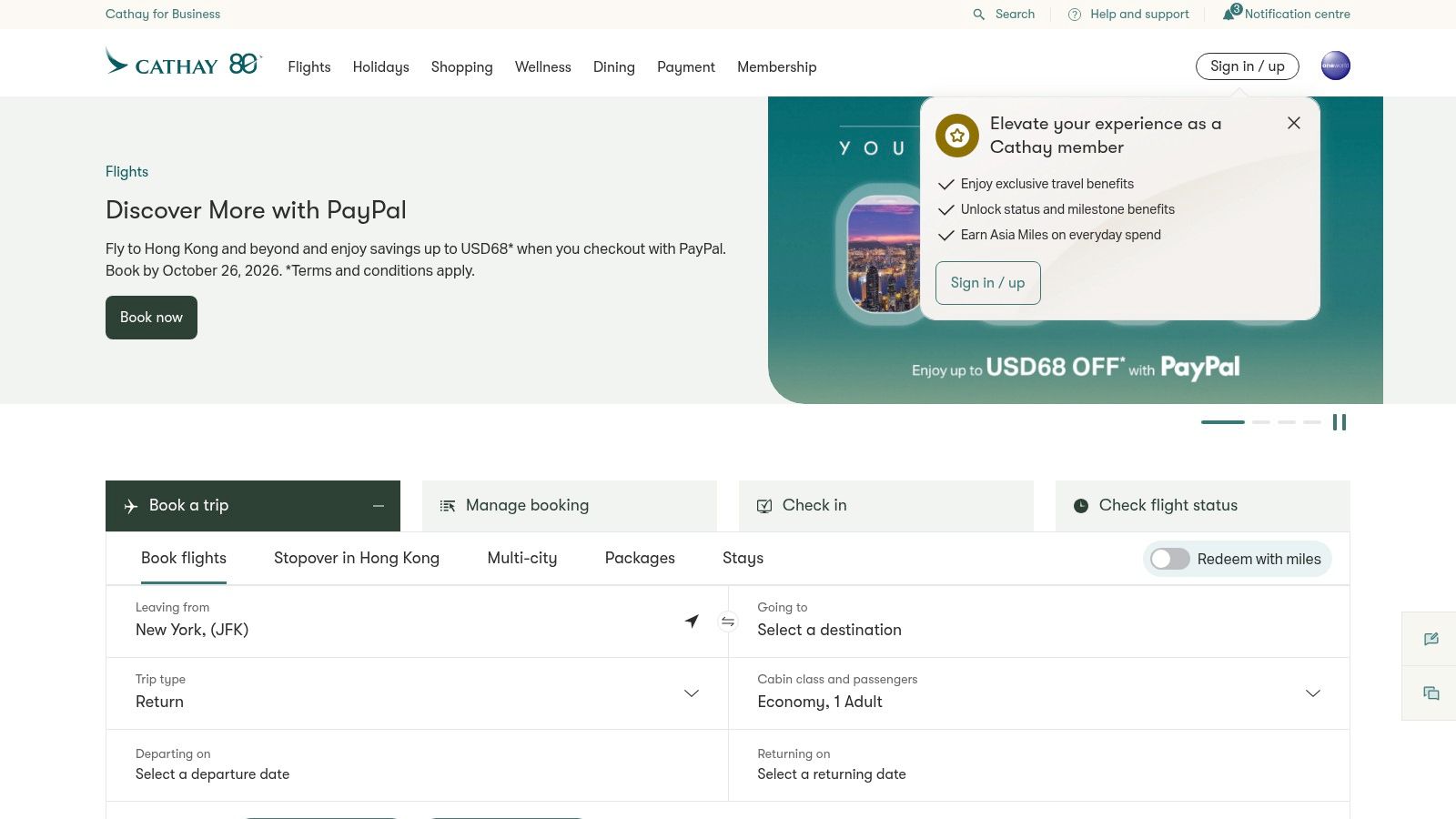Select the Multi-city tab
The height and width of the screenshot is (819, 1456).
tap(522, 558)
